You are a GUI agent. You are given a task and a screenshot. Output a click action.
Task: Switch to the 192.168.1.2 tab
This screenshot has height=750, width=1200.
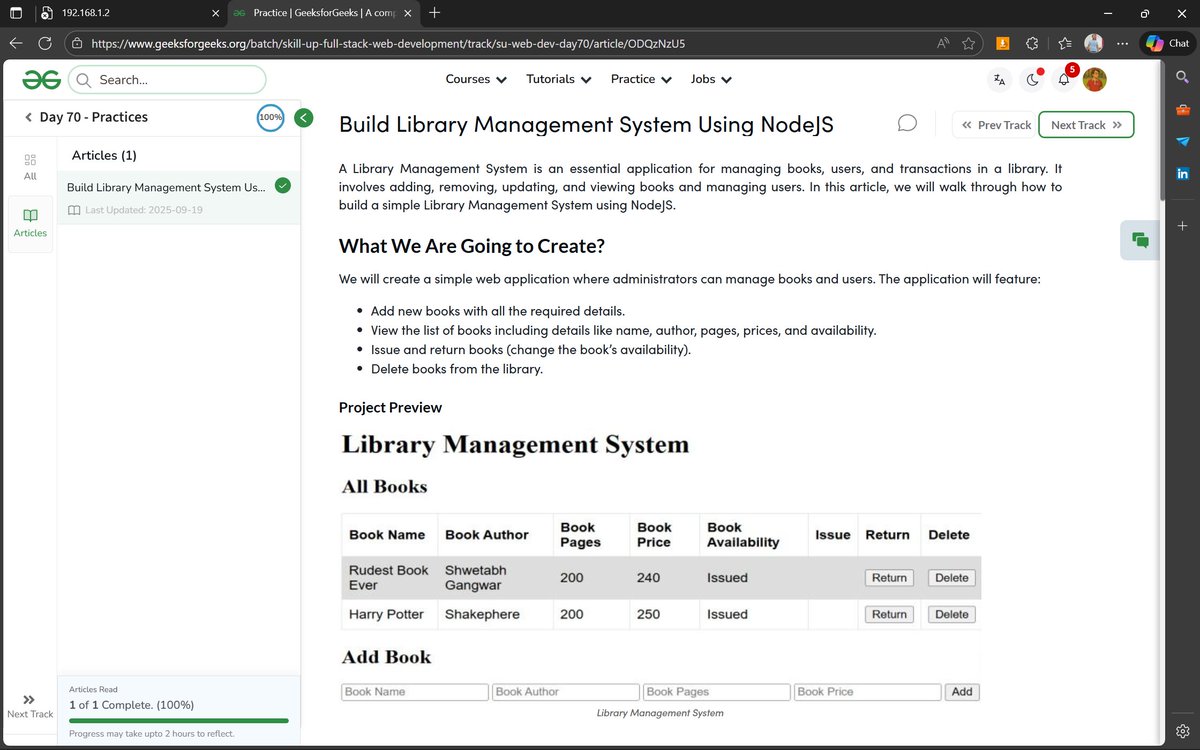(x=110, y=15)
